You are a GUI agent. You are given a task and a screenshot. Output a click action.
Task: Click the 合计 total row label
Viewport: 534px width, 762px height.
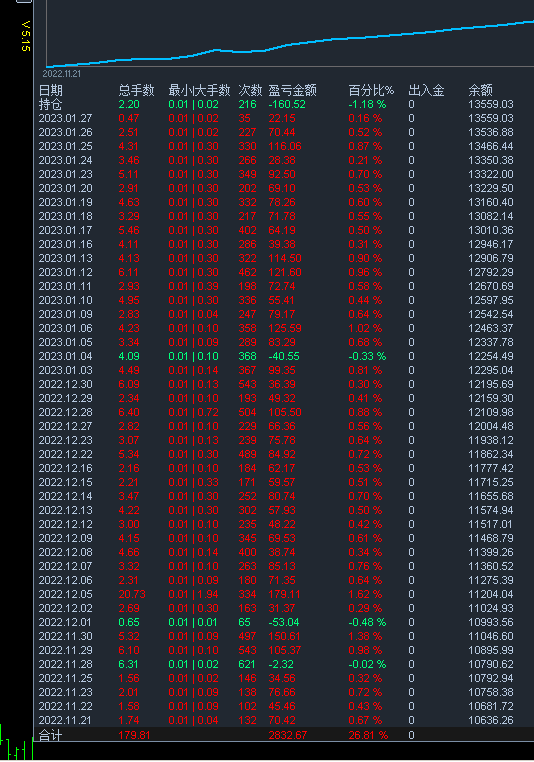[x=51, y=735]
